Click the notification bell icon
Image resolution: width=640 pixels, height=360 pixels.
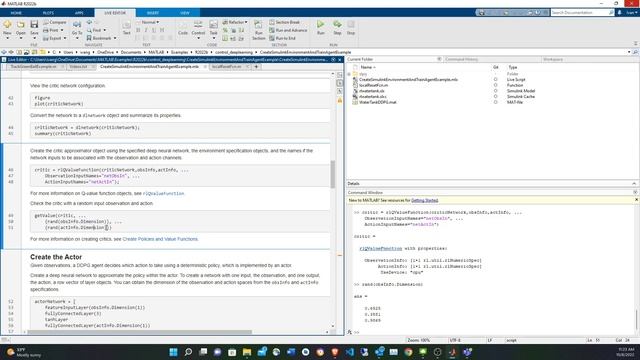click(x=620, y=13)
